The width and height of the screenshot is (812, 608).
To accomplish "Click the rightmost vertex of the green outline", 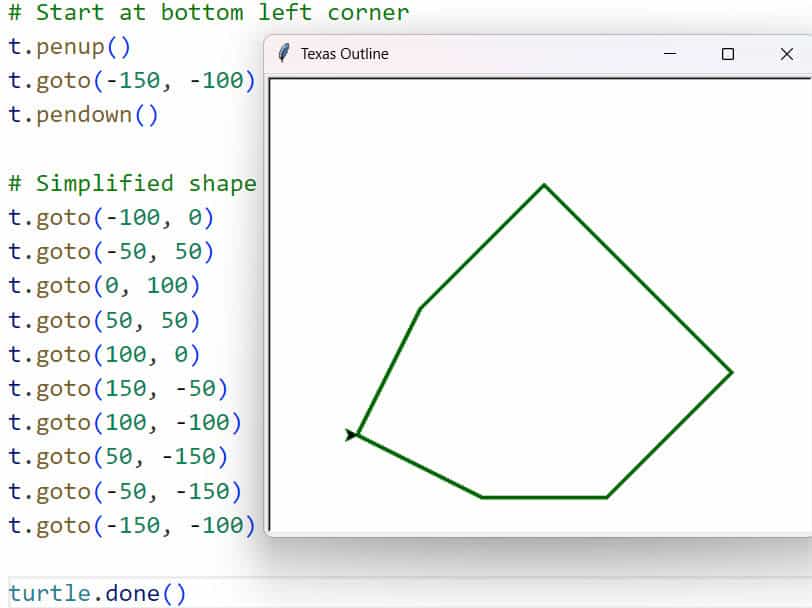I will coord(731,373).
